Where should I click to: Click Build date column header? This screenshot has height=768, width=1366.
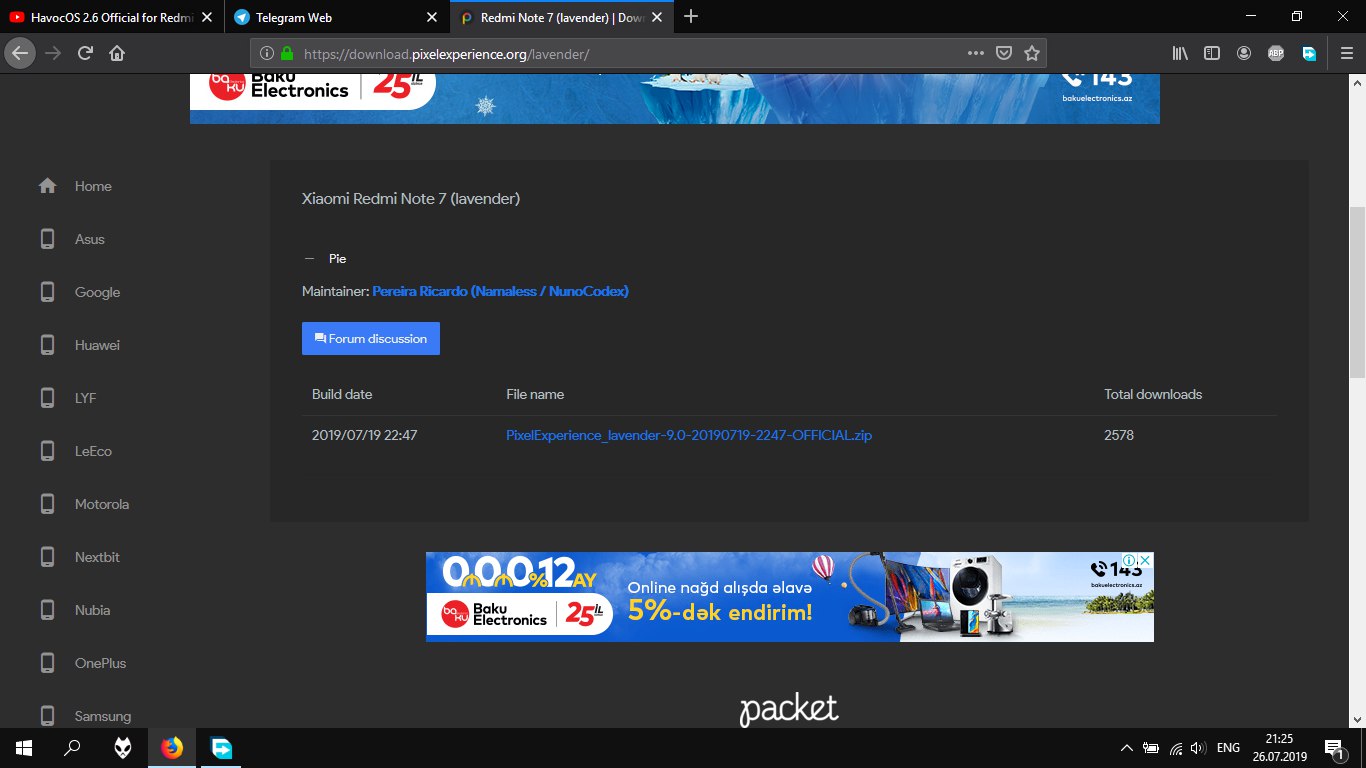tap(342, 394)
